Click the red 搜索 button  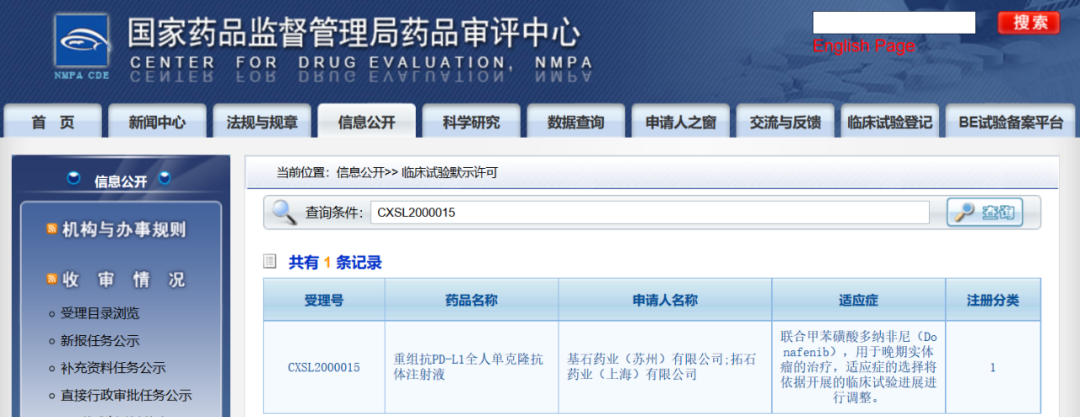[x=1029, y=23]
